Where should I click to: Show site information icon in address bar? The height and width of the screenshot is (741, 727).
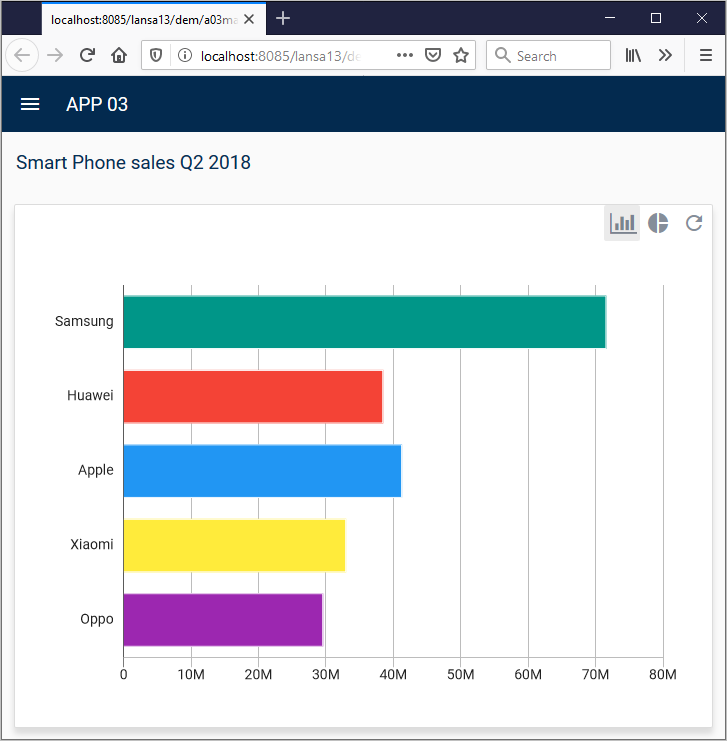tap(184, 56)
